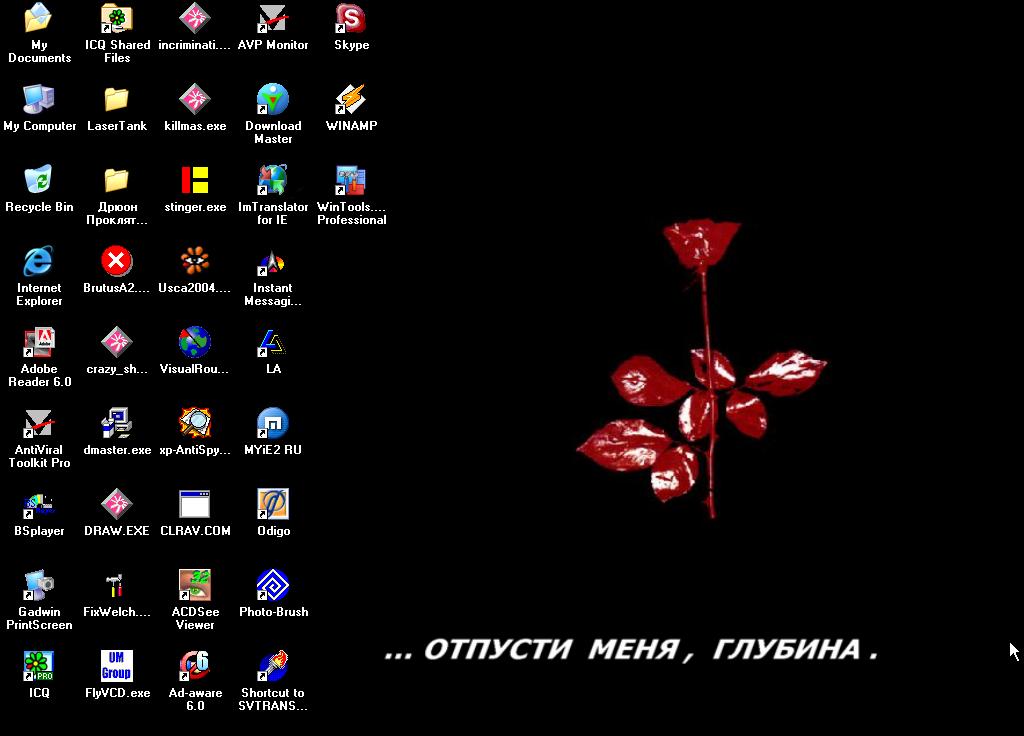Viewport: 1024px width, 736px height.
Task: Select the Ad-aware 6.0 shortcut
Action: (x=195, y=666)
